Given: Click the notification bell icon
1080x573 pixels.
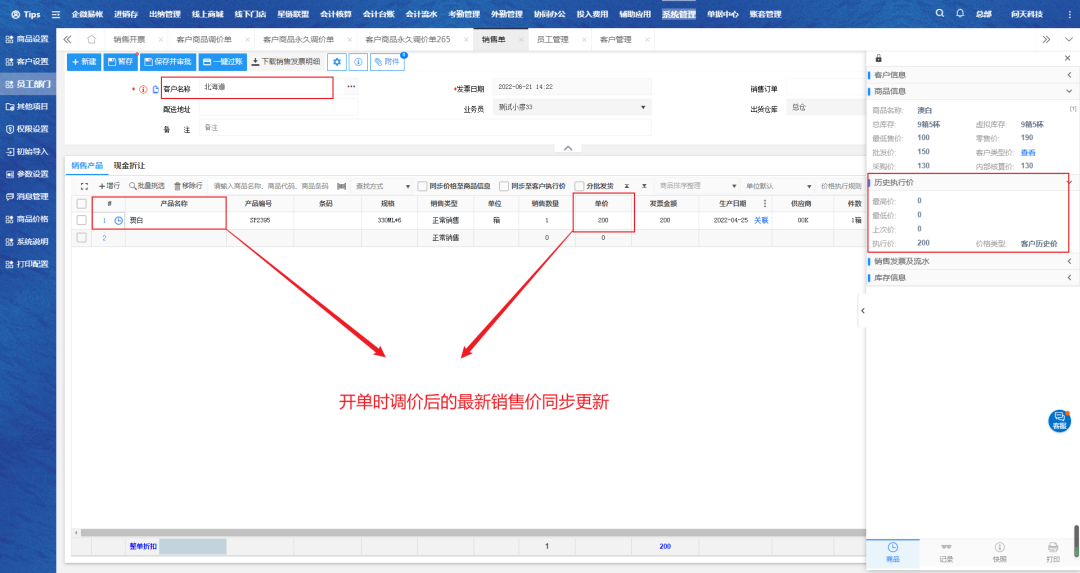Looking at the screenshot, I should [x=960, y=14].
